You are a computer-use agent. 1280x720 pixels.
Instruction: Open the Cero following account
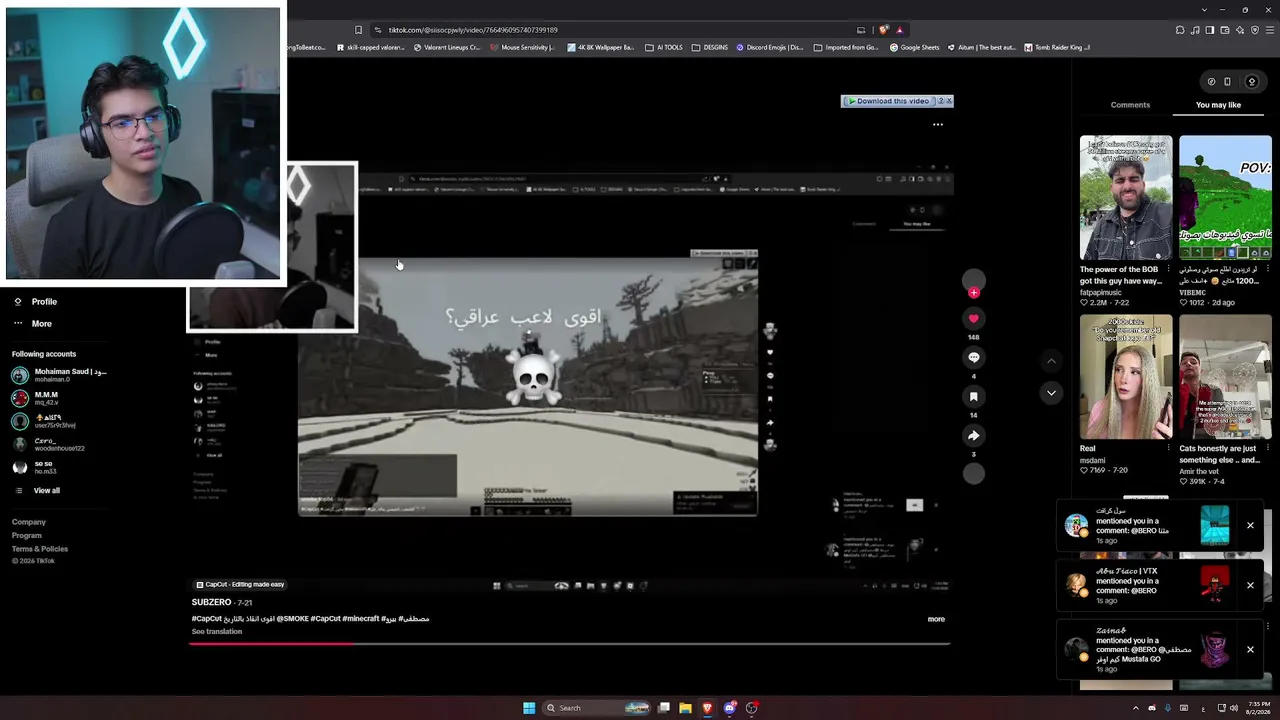[48, 444]
